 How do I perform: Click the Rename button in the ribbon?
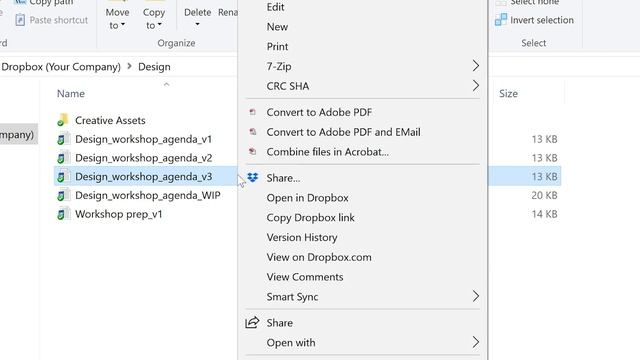click(228, 12)
